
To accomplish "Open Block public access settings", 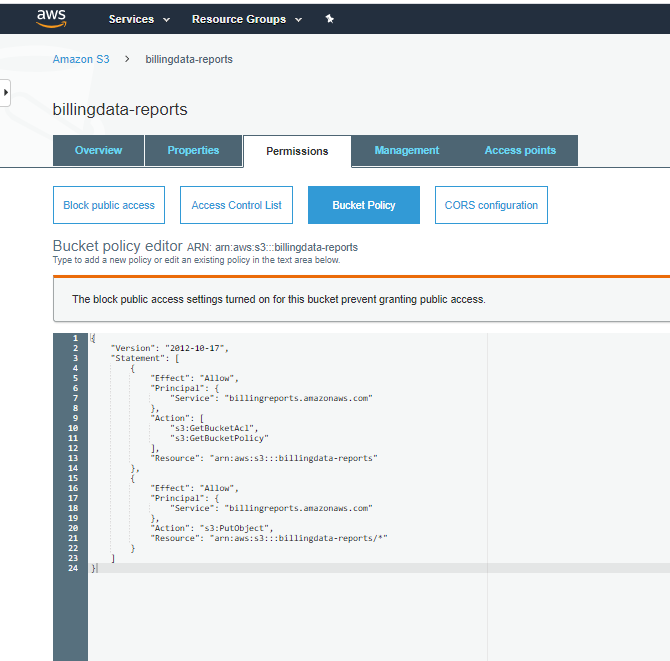I will [x=109, y=205].
